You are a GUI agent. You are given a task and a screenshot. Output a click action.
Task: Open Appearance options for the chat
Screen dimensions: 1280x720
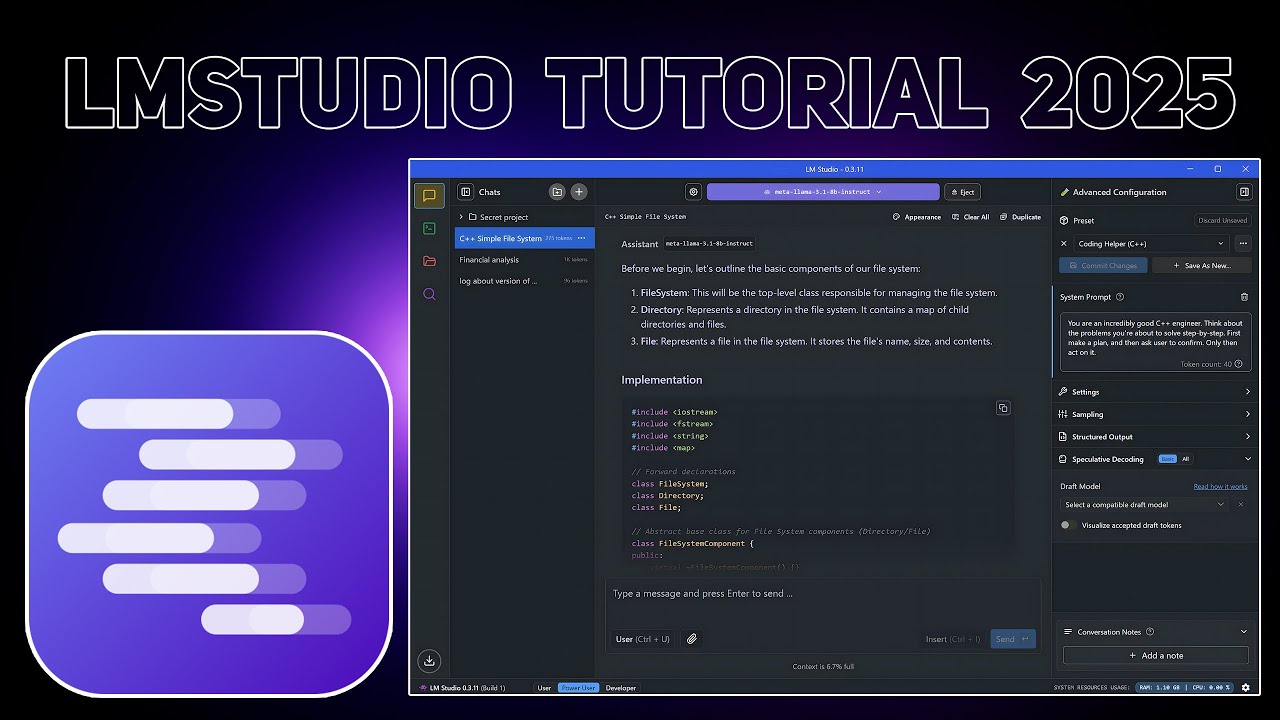click(916, 217)
